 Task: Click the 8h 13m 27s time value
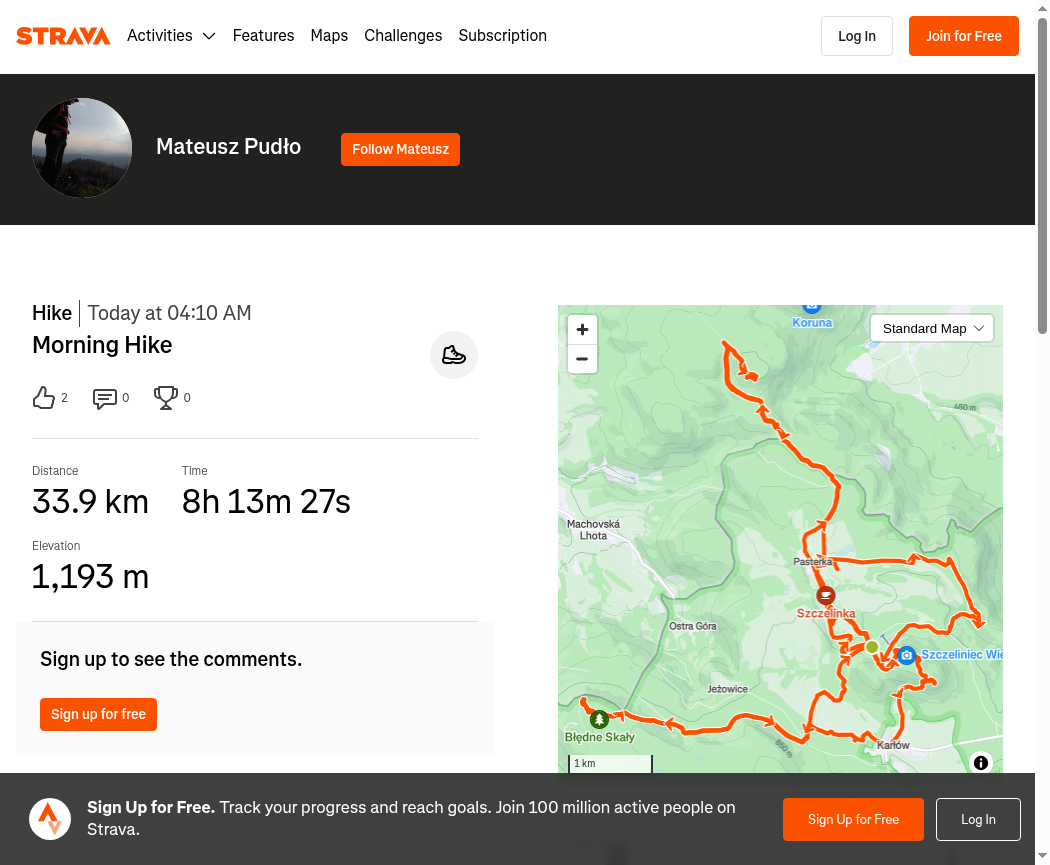click(266, 502)
